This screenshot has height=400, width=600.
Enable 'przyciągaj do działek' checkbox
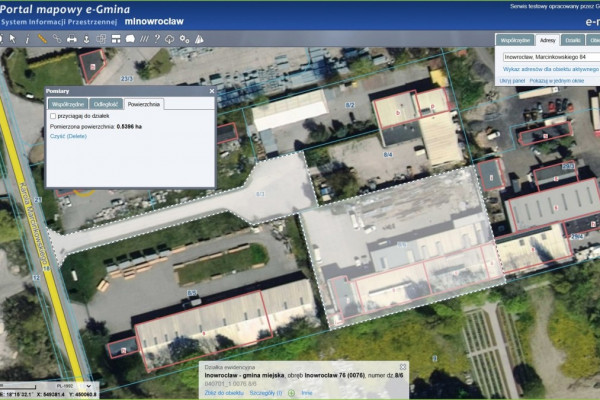(54, 116)
